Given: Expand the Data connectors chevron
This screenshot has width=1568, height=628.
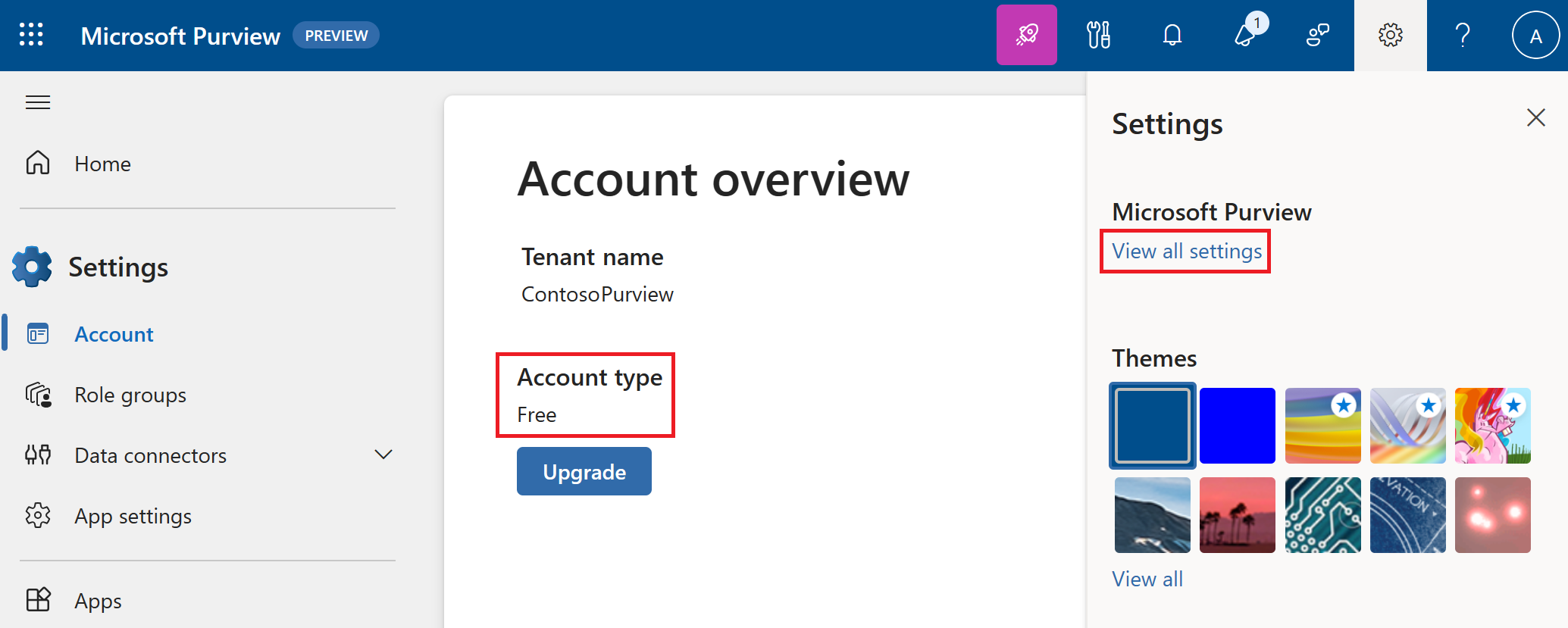Looking at the screenshot, I should [x=383, y=455].
